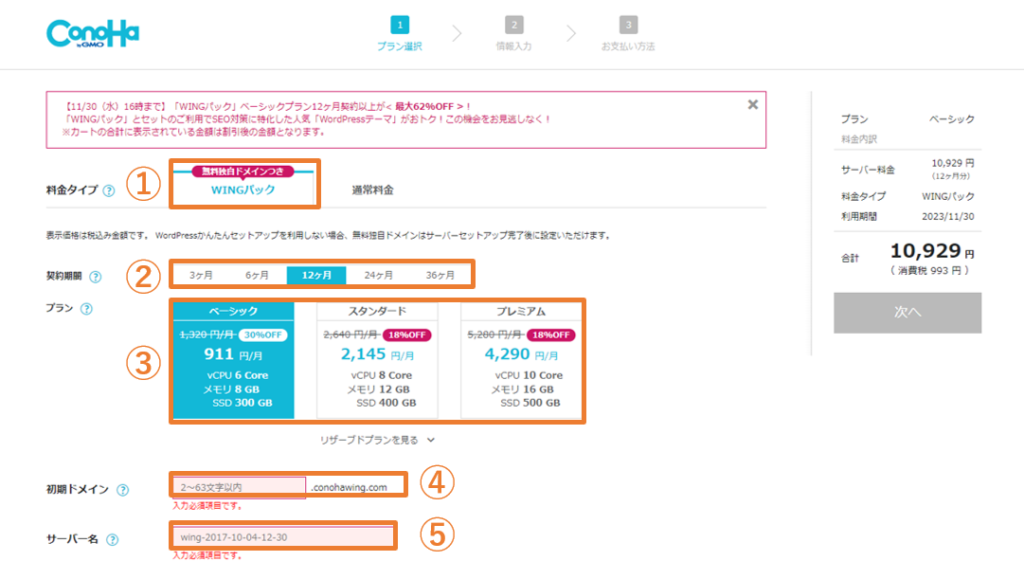Screen dimensions: 1024x579
Task: Click 入力必須項目です error under サーバー名
Action: click(x=208, y=556)
